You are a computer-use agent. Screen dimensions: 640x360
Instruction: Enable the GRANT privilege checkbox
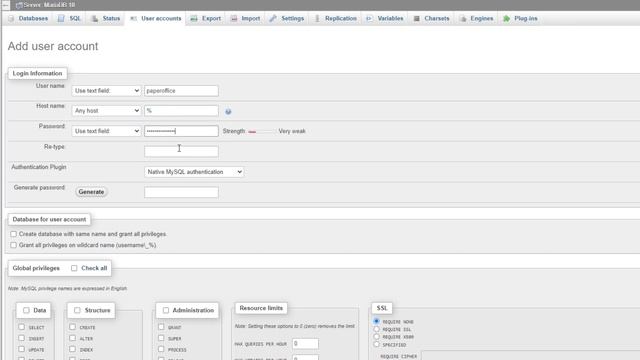click(x=161, y=327)
